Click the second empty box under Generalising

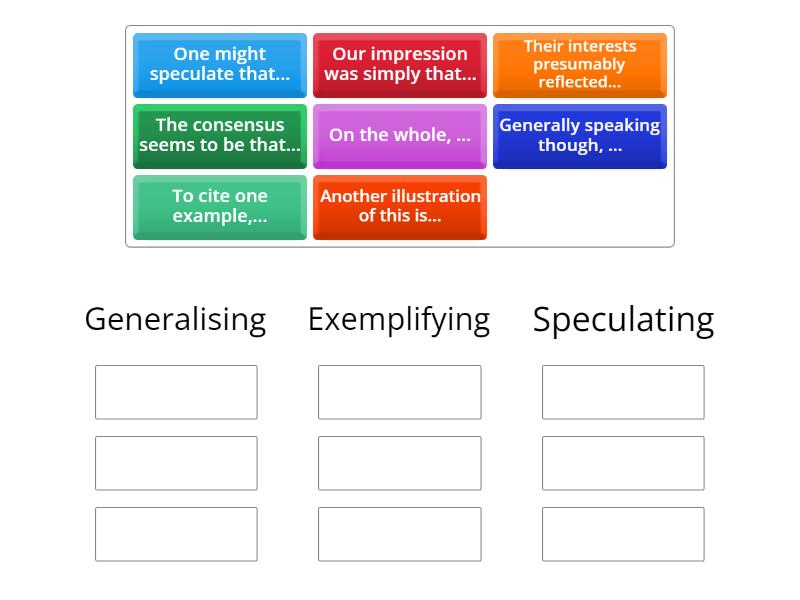(x=176, y=463)
